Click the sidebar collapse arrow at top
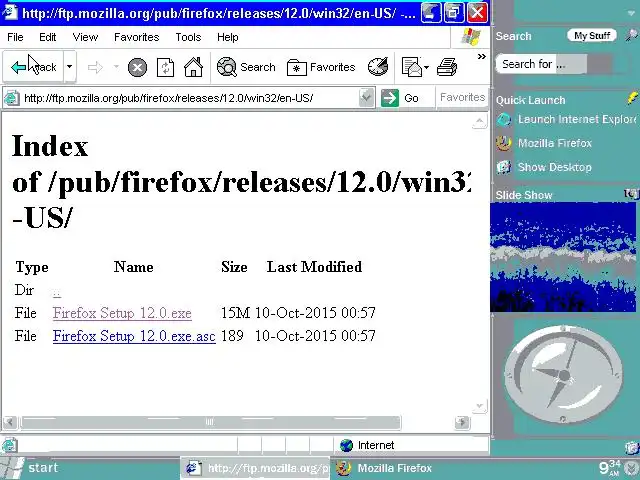The height and width of the screenshot is (480, 640). click(631, 13)
